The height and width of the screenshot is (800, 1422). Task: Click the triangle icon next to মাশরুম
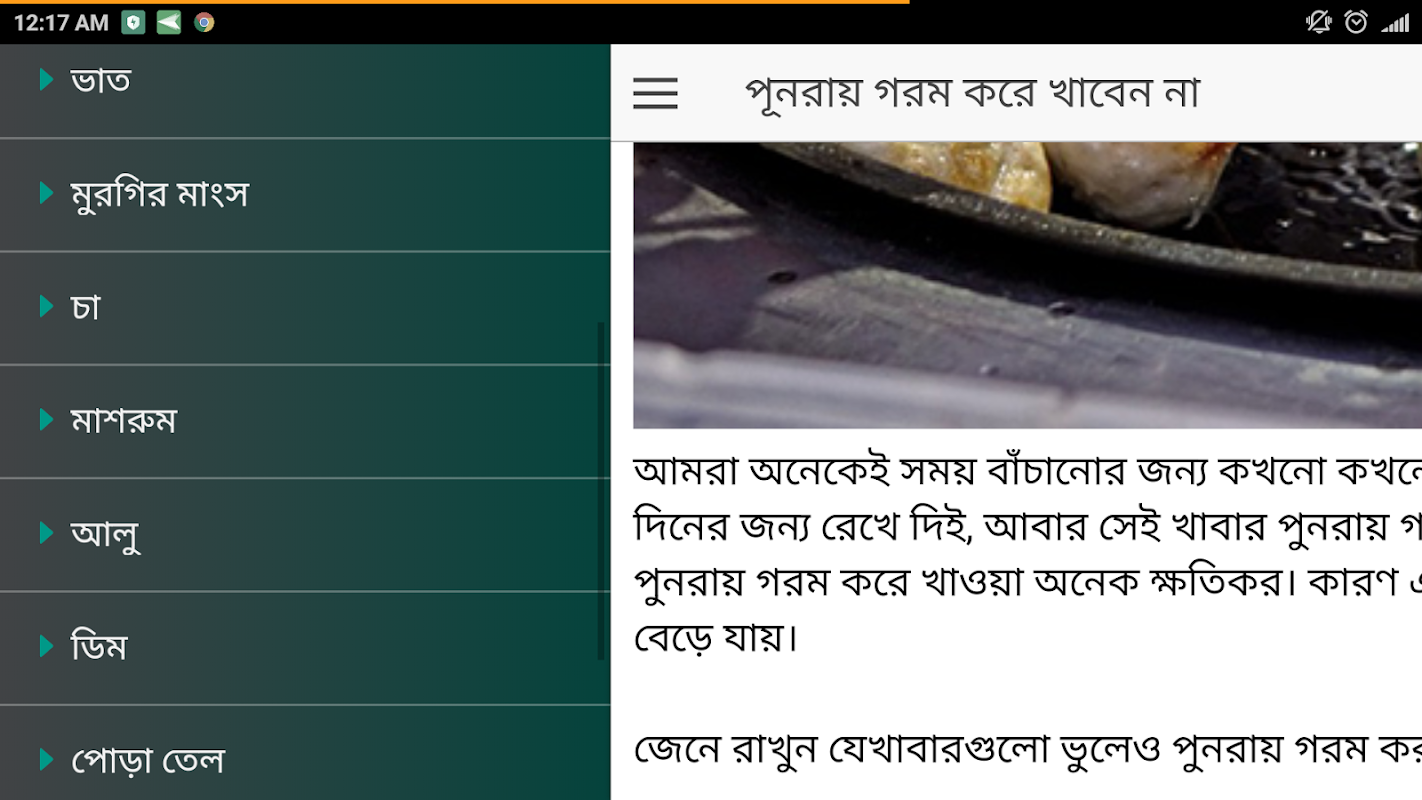coord(46,419)
